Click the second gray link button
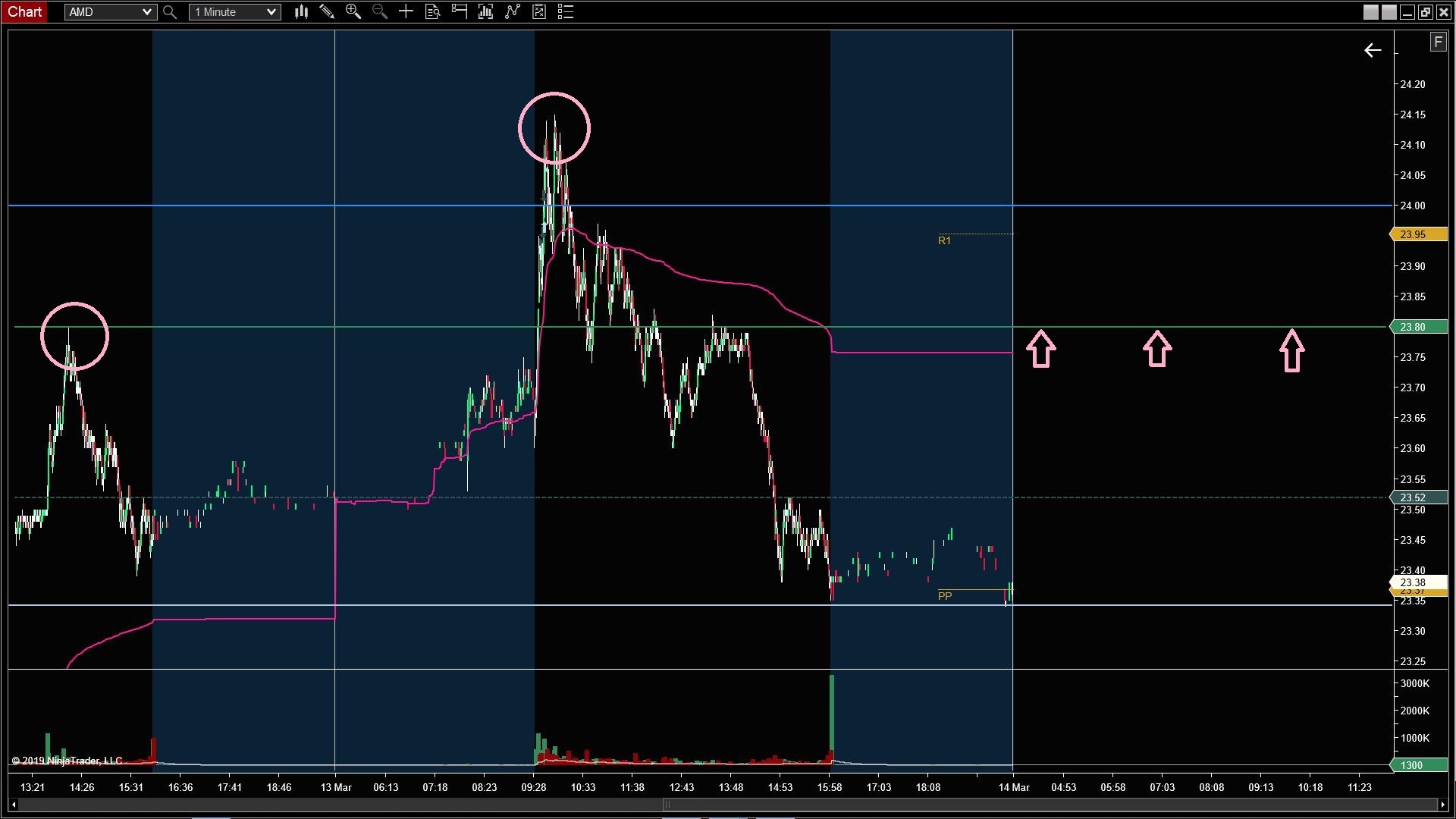 1389,12
